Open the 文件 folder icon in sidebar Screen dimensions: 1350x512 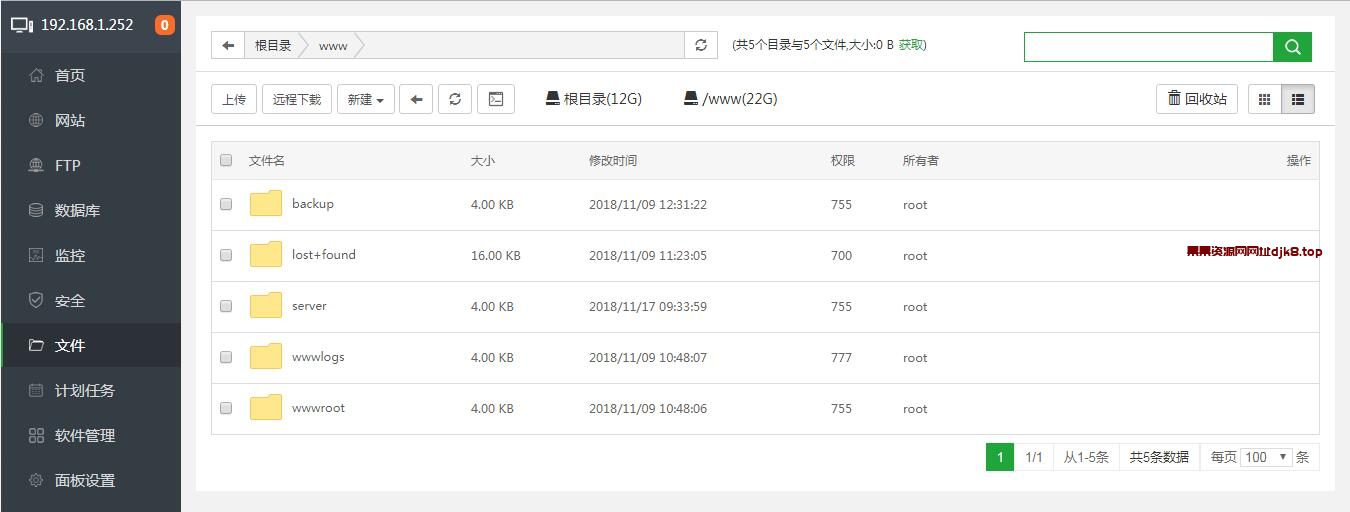[x=37, y=345]
